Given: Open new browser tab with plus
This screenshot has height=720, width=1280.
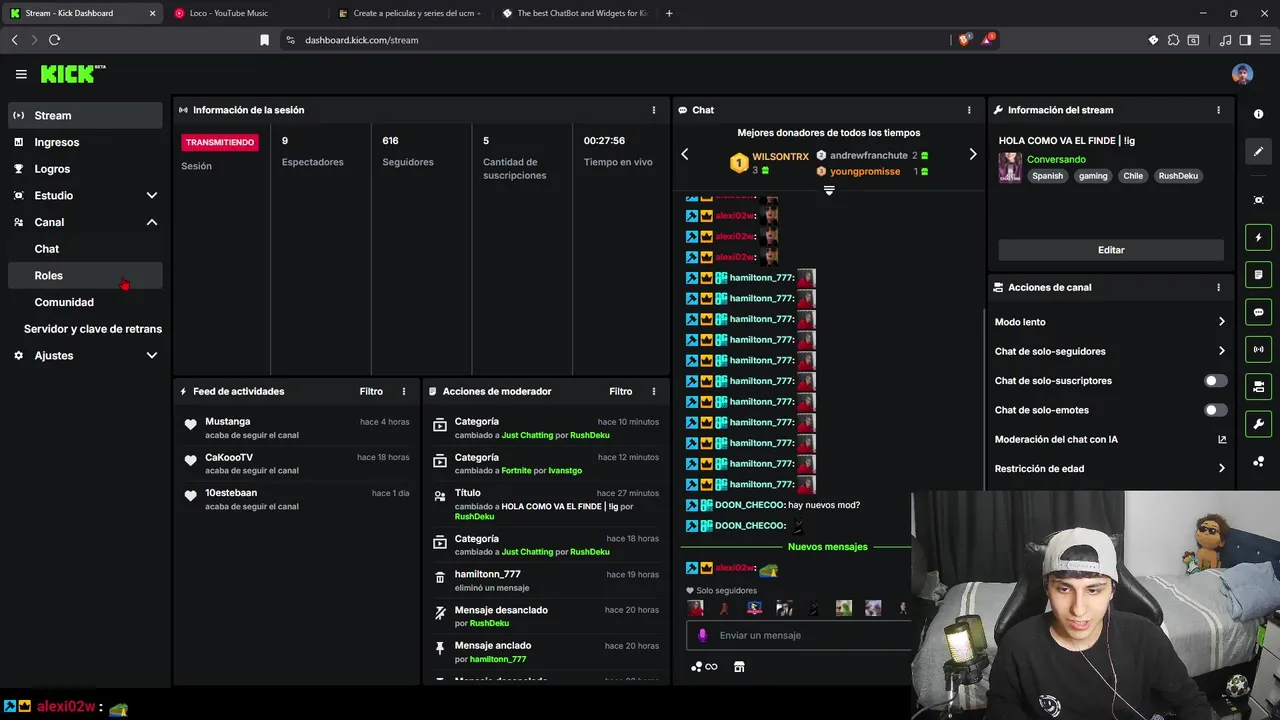Looking at the screenshot, I should click(x=669, y=13).
